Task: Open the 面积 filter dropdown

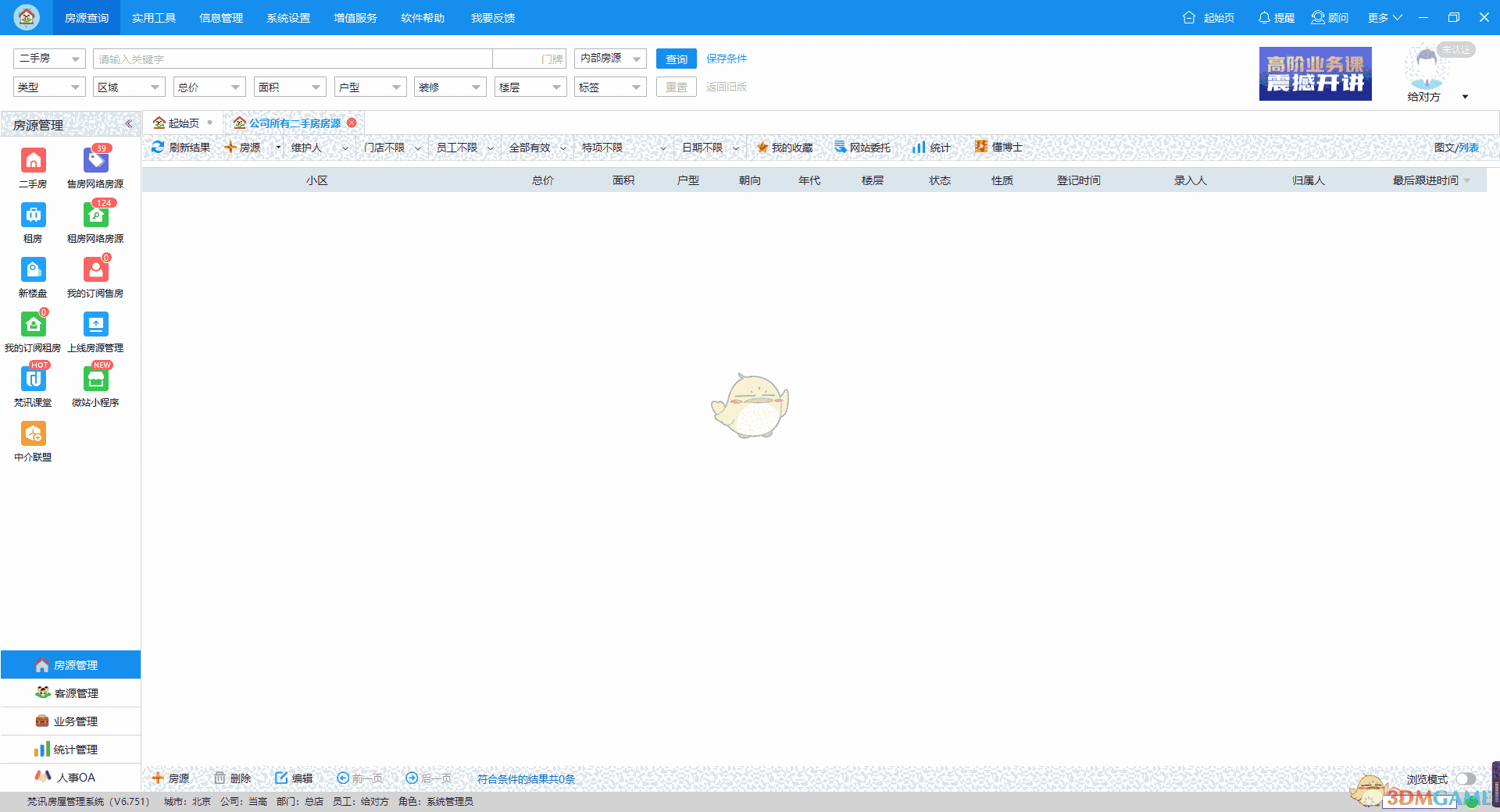Action: 290,87
